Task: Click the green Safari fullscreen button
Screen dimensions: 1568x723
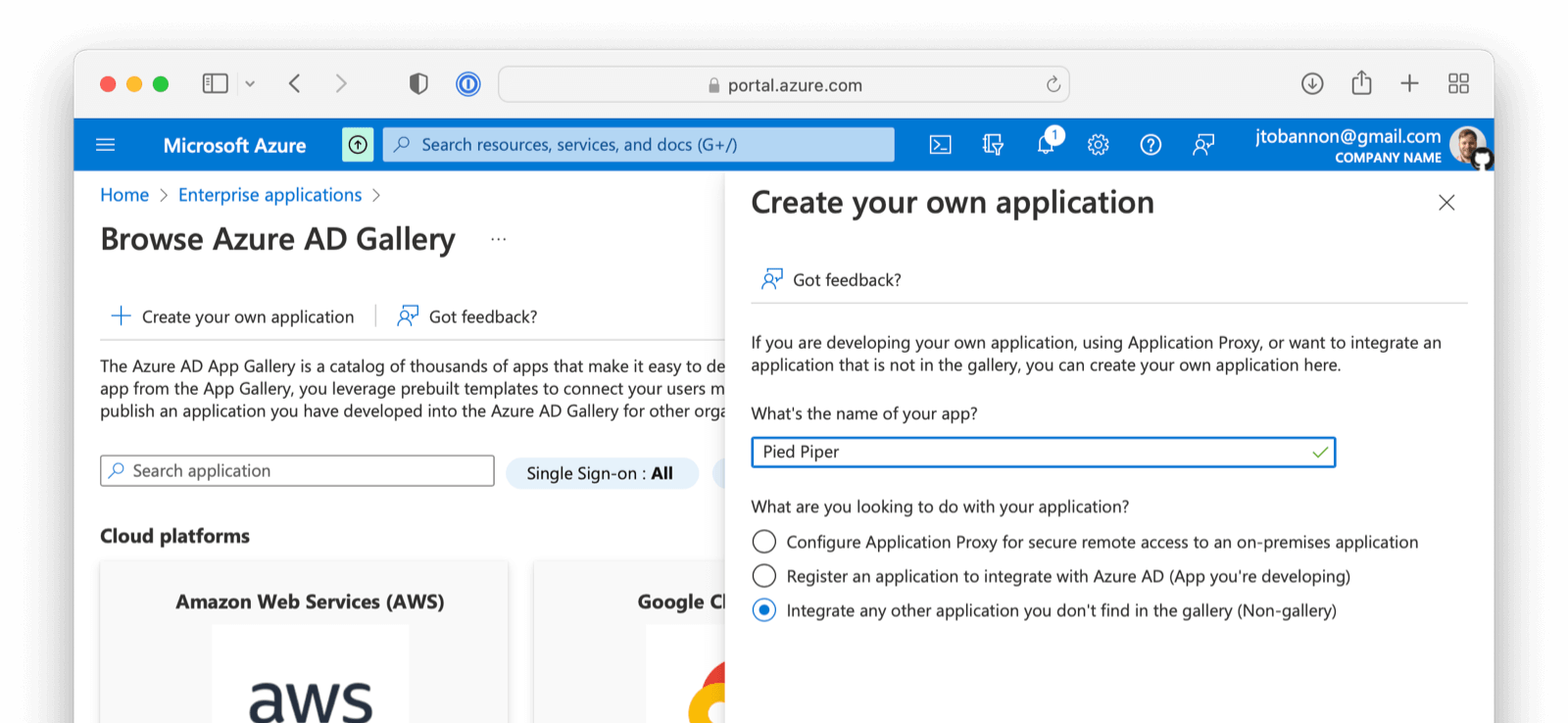Action: [x=161, y=84]
